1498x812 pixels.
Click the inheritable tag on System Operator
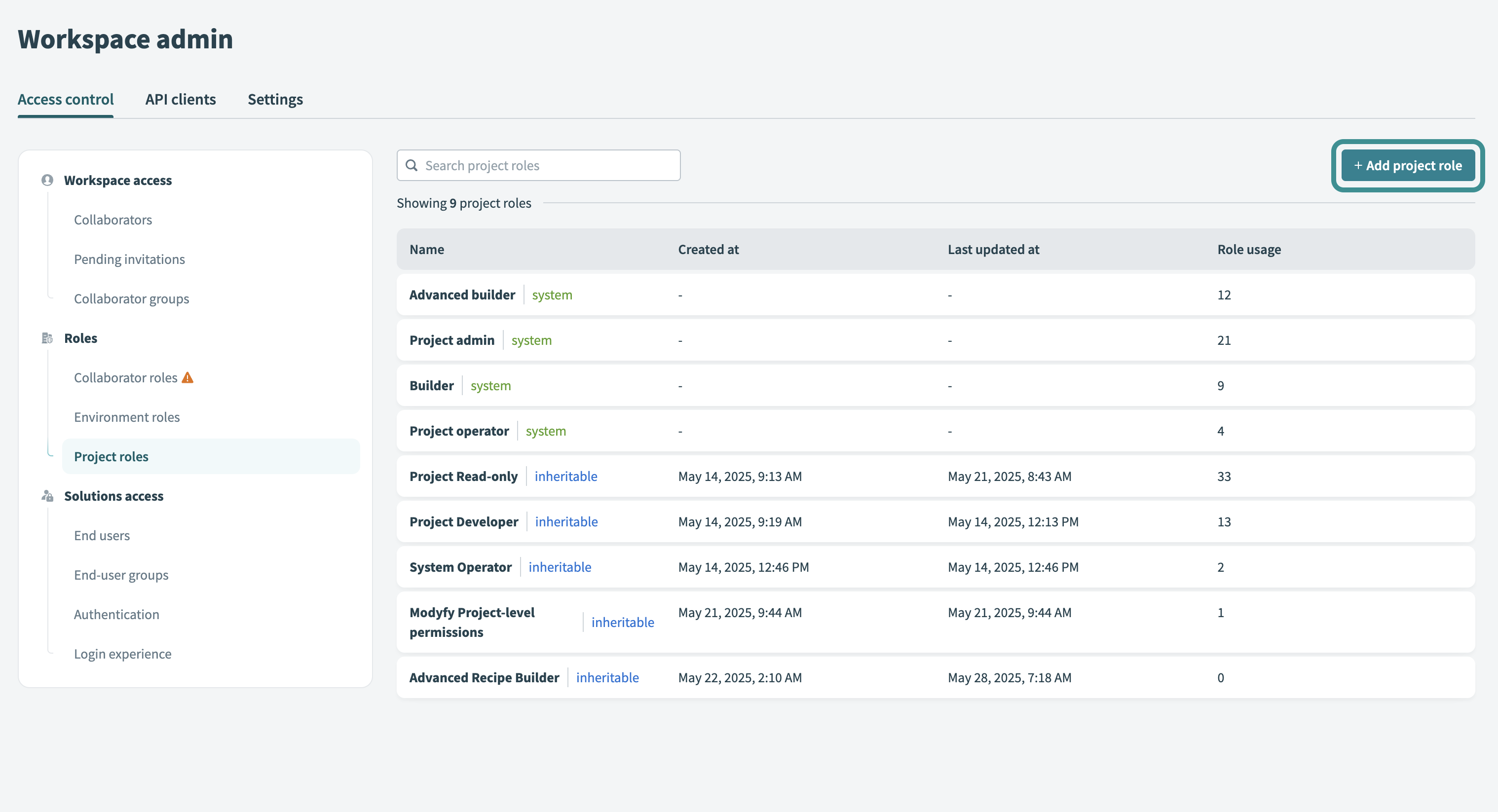pyautogui.click(x=560, y=567)
